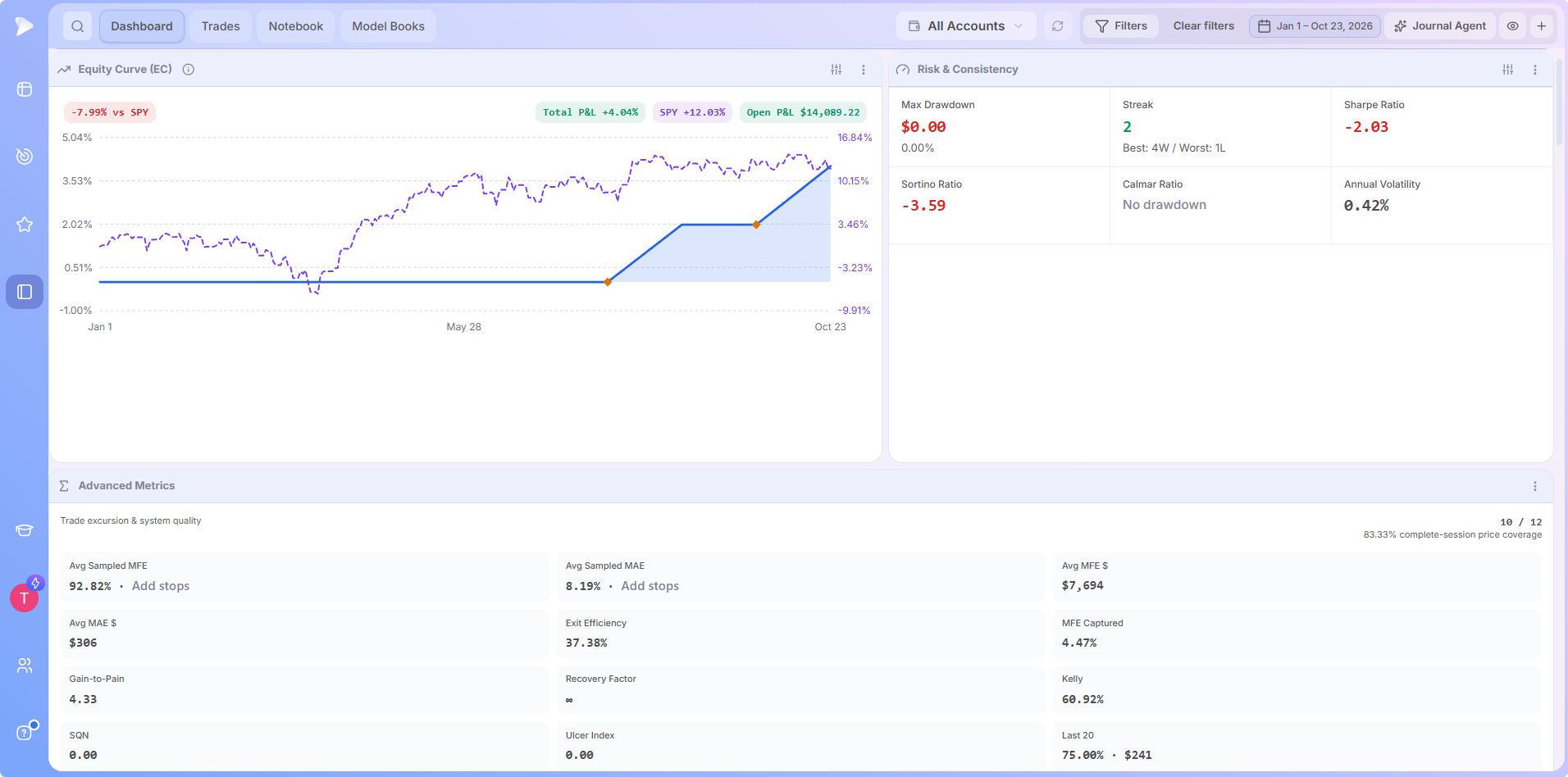This screenshot has height=777, width=1568.
Task: Toggle the Total P&L +4.04% badge
Action: (590, 112)
